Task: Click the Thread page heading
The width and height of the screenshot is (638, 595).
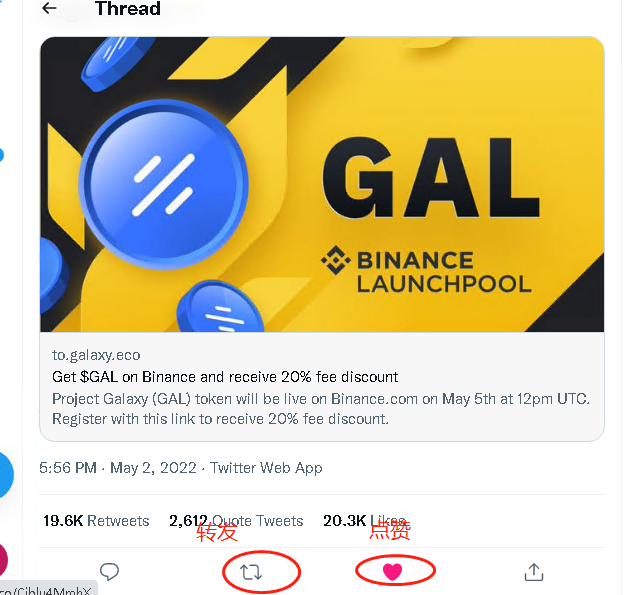Action: tap(128, 9)
